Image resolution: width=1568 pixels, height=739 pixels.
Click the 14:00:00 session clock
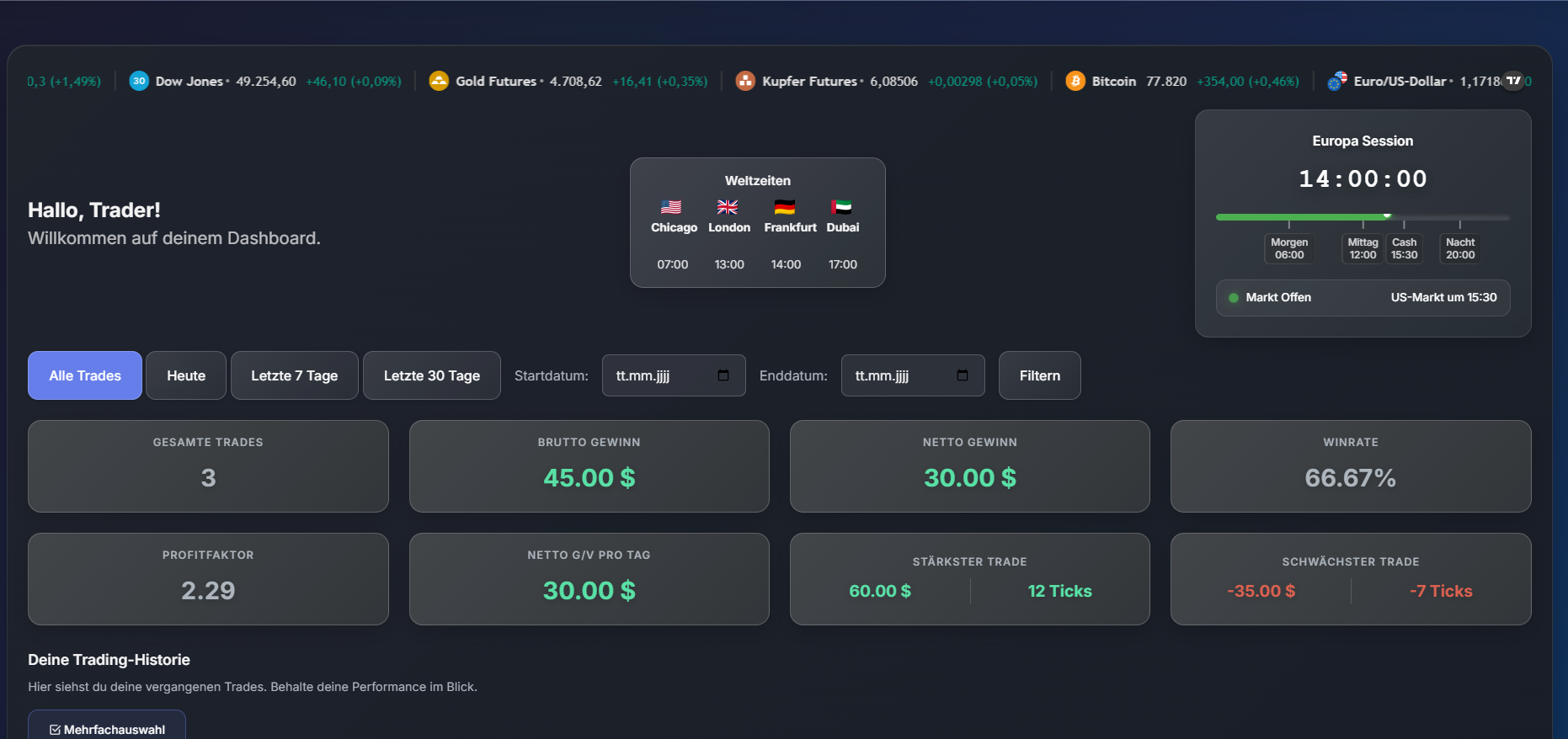[1363, 178]
